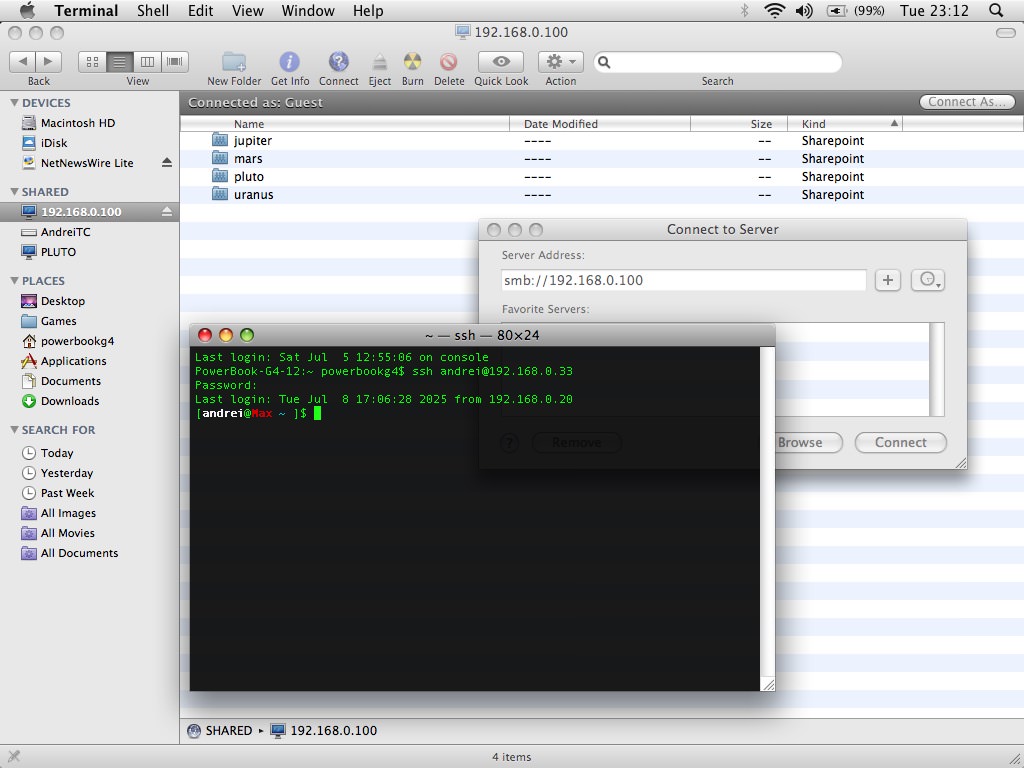Open Get Info from the toolbar
This screenshot has width=1024, height=768.
pos(289,61)
